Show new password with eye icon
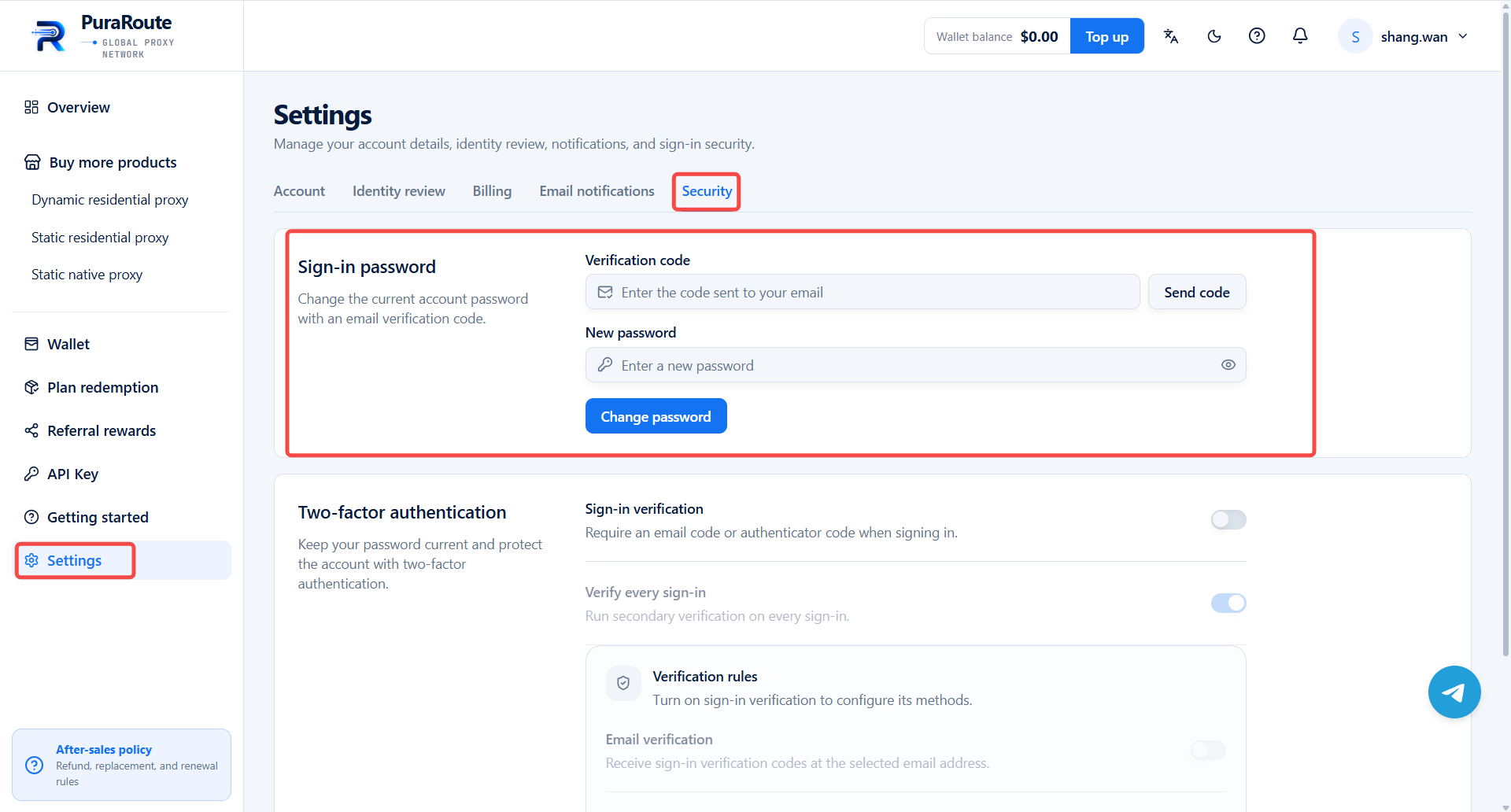Screen dimensions: 1511x812 point(1228,365)
